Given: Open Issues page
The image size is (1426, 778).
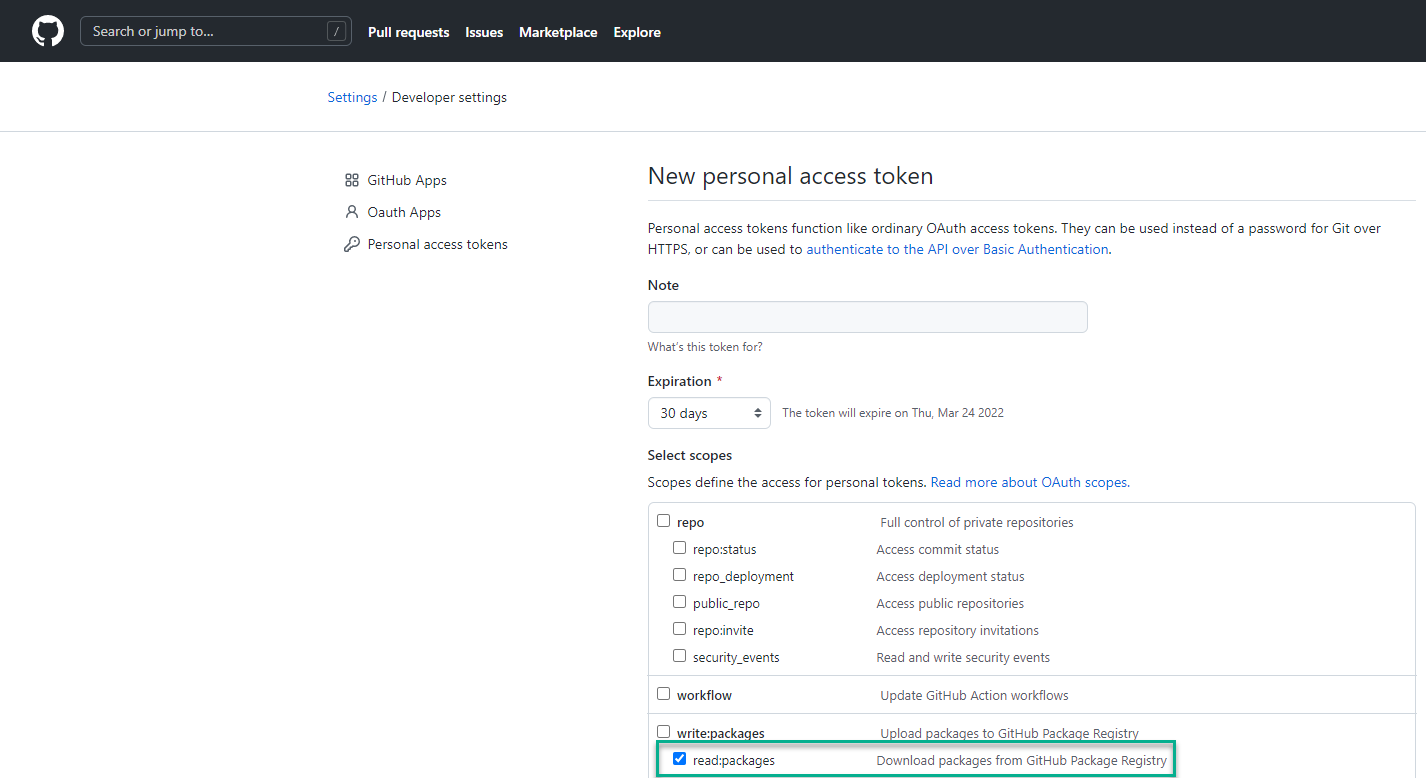Looking at the screenshot, I should (484, 32).
